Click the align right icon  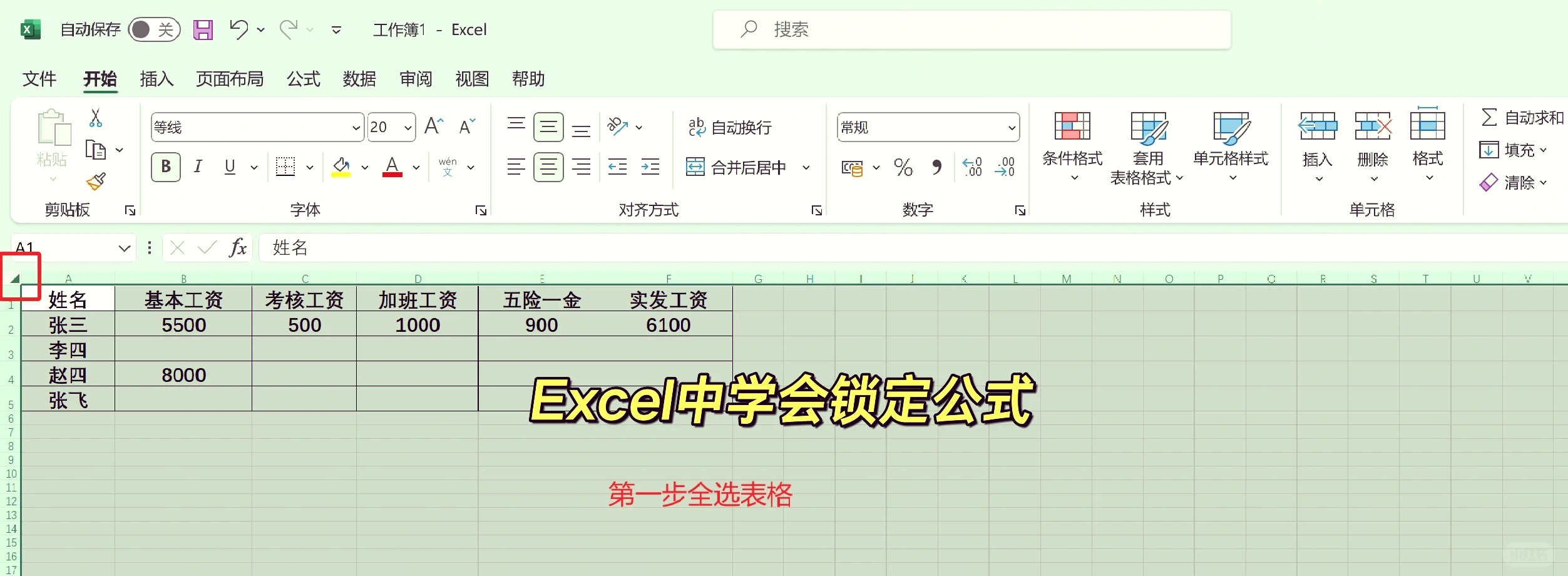click(x=581, y=167)
